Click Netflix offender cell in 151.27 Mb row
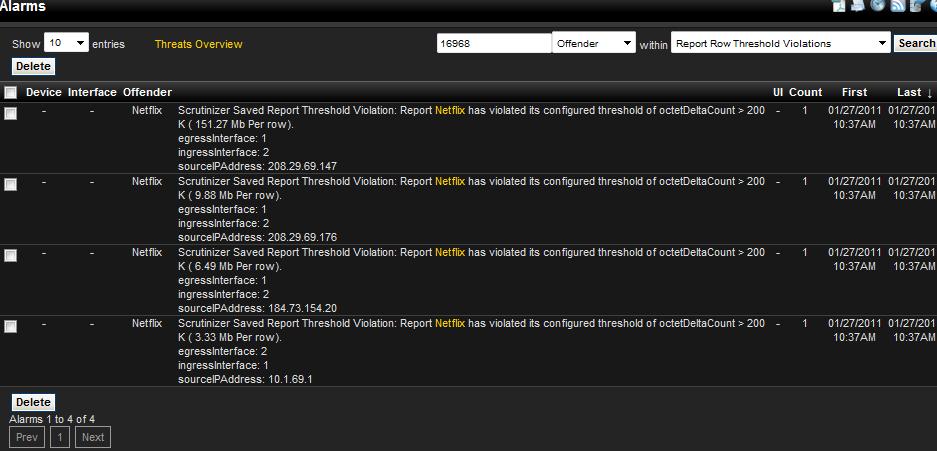 tap(147, 111)
